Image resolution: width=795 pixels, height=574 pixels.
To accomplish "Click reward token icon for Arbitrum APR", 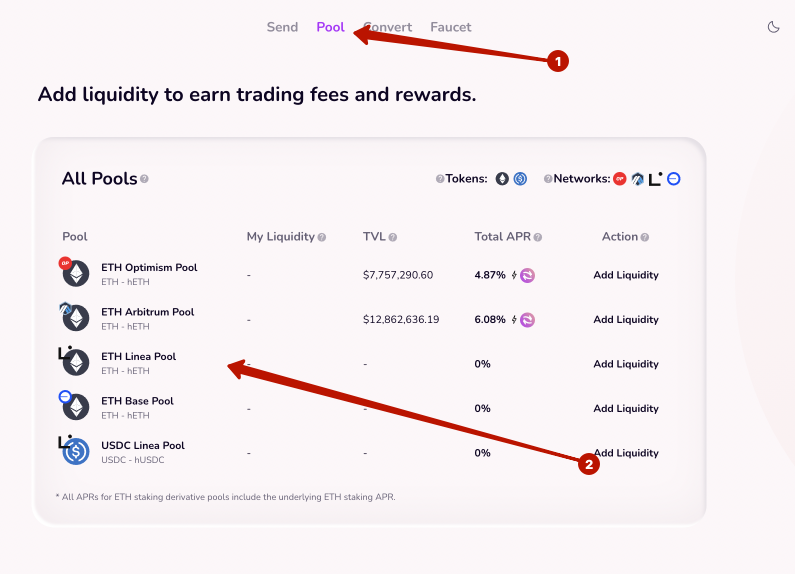I will [x=527, y=320].
